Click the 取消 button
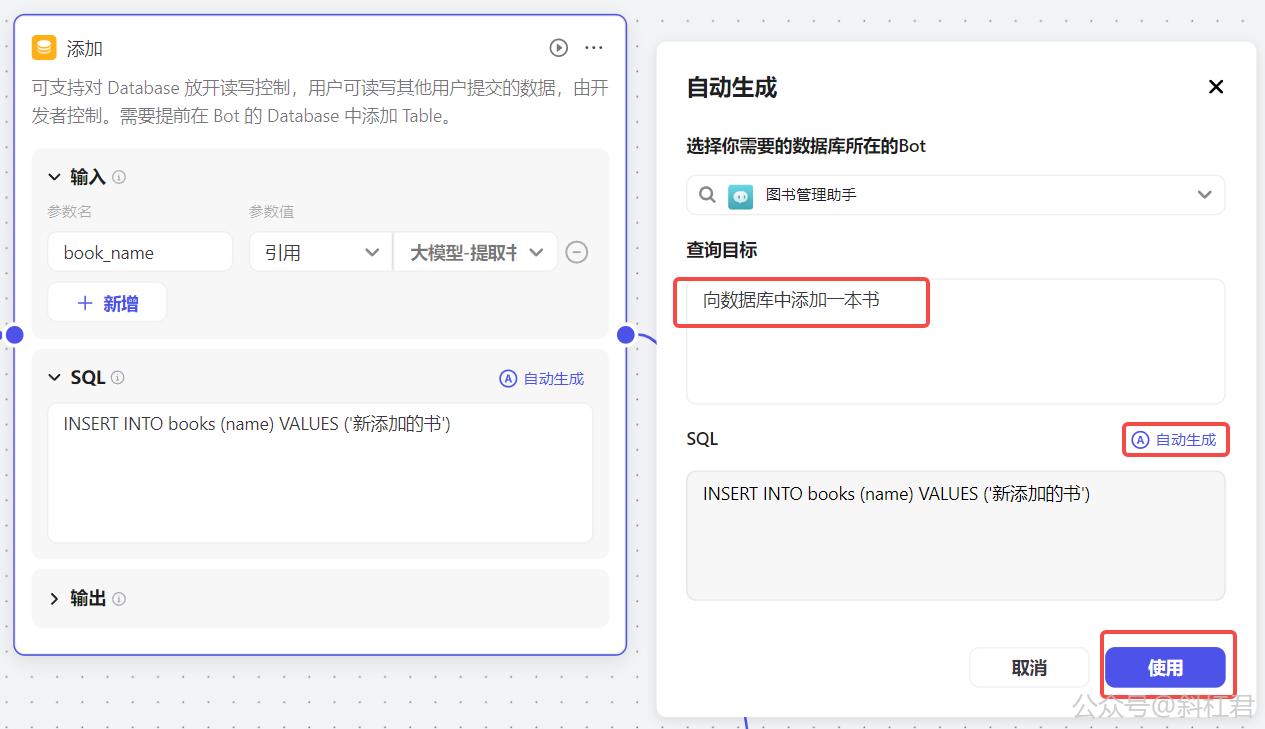The image size is (1265, 729). [x=1029, y=668]
